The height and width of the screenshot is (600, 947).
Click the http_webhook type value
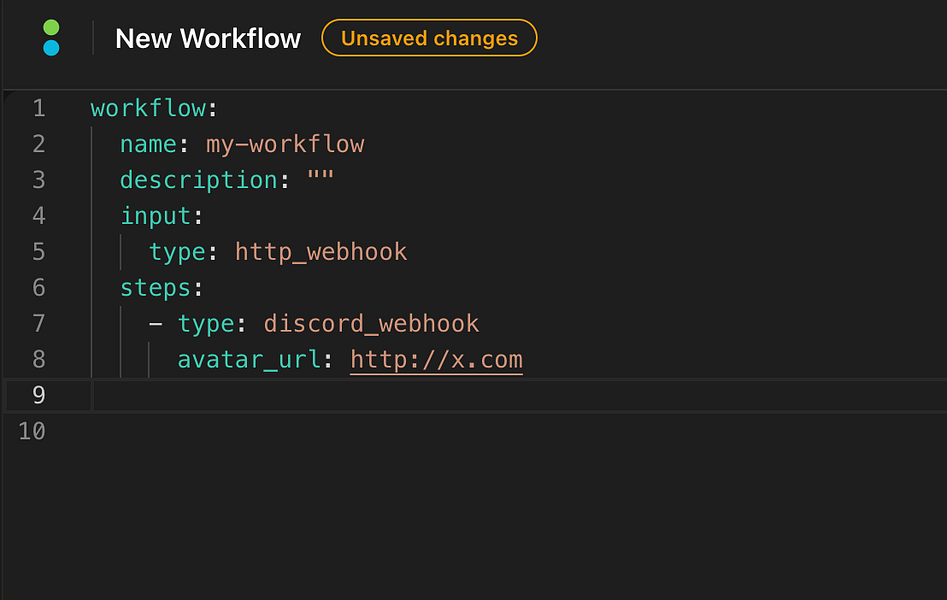[x=321, y=252]
